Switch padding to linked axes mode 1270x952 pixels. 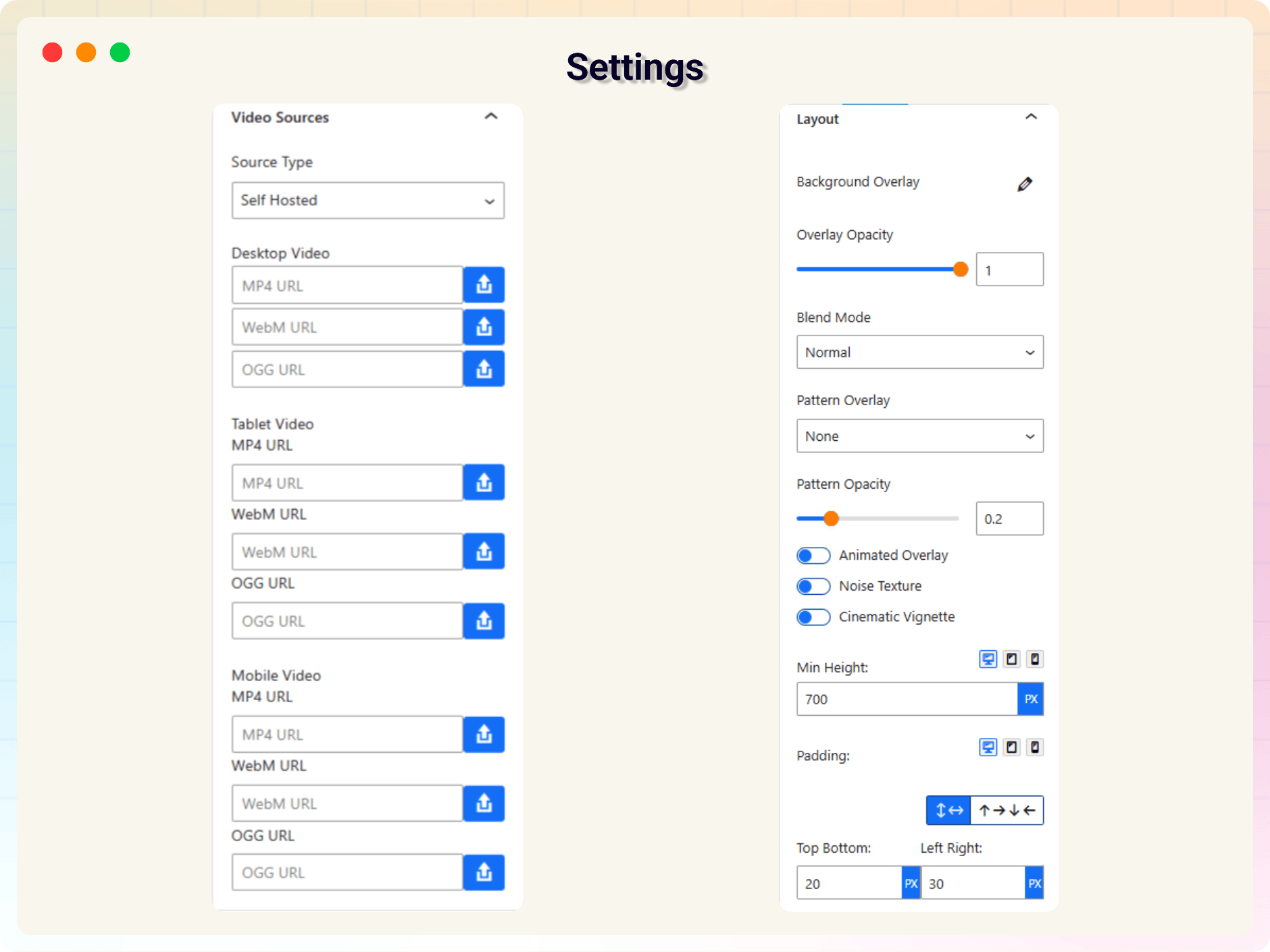tap(948, 810)
